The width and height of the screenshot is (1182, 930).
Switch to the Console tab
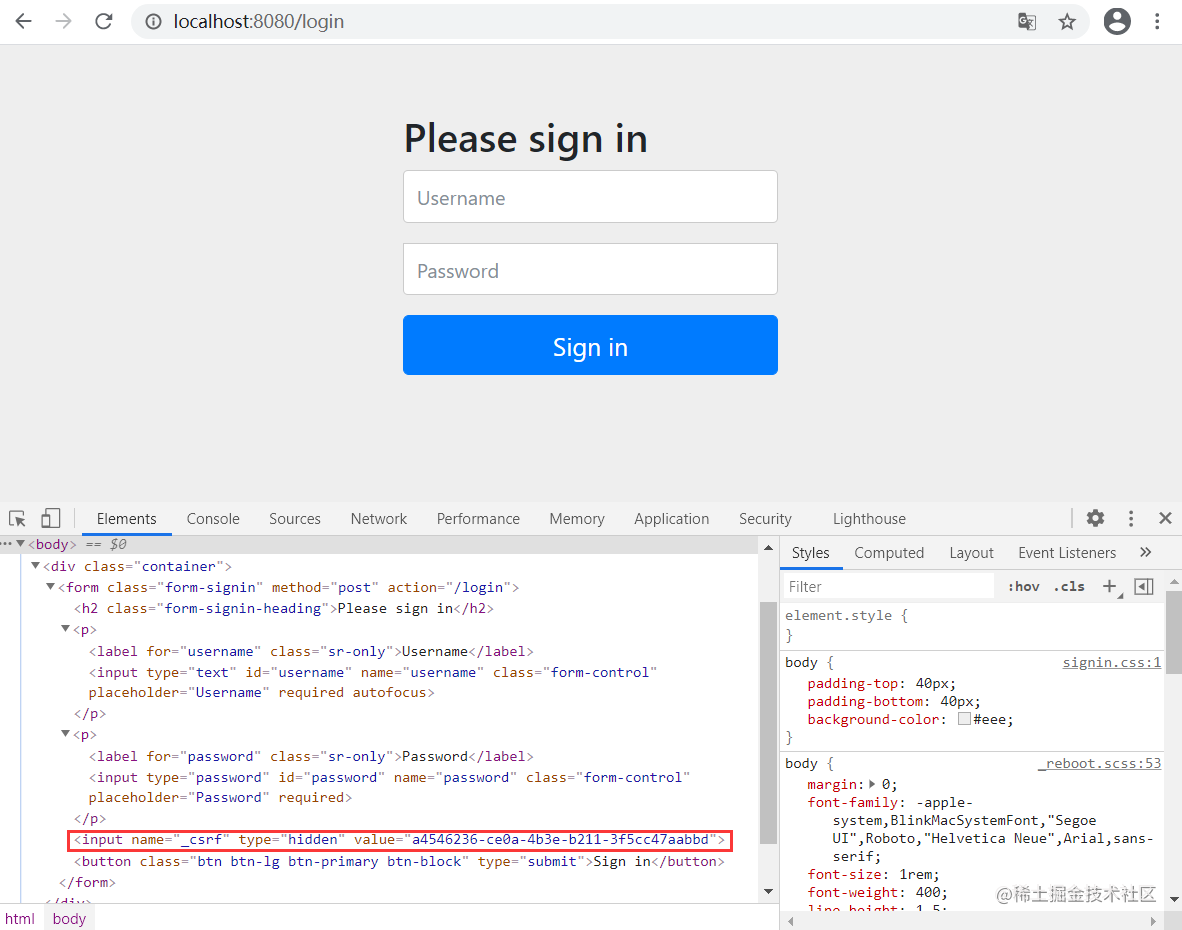(x=213, y=519)
